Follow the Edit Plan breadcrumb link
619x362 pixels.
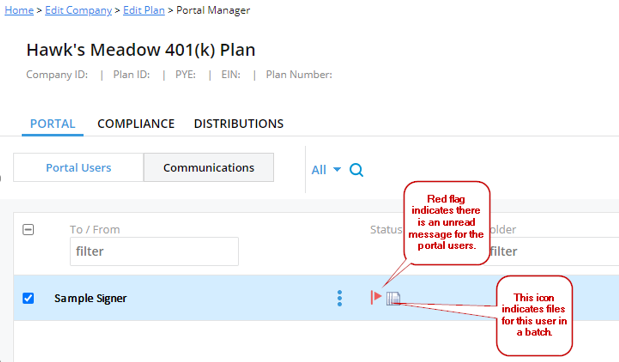(144, 10)
